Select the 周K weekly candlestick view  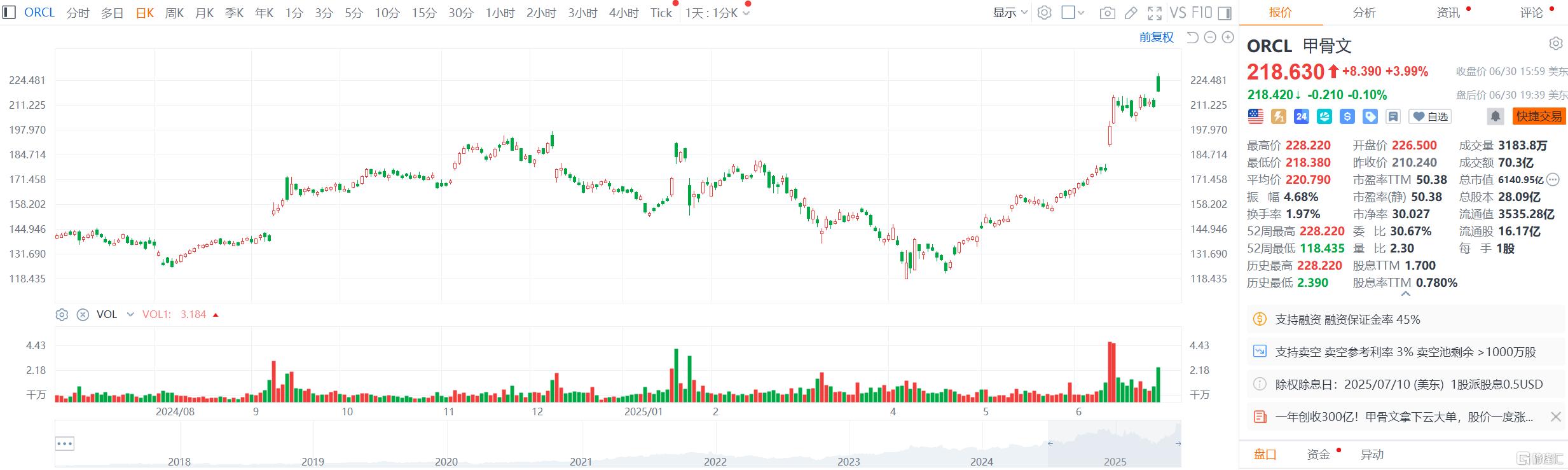(x=174, y=13)
